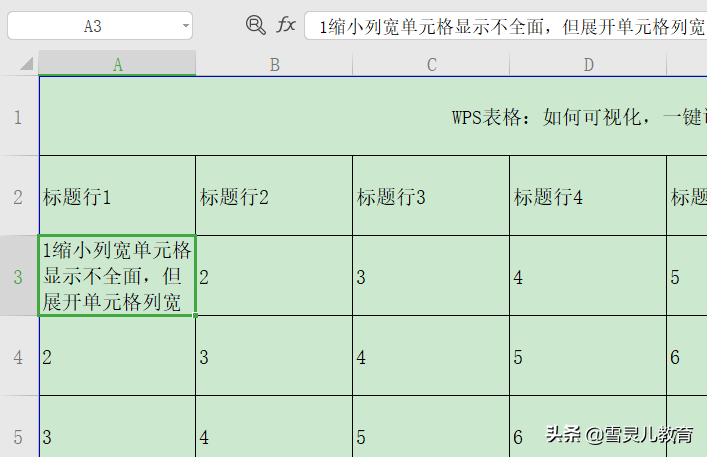The image size is (707, 457).
Task: Click cell D3 containing 4
Action: (x=588, y=276)
